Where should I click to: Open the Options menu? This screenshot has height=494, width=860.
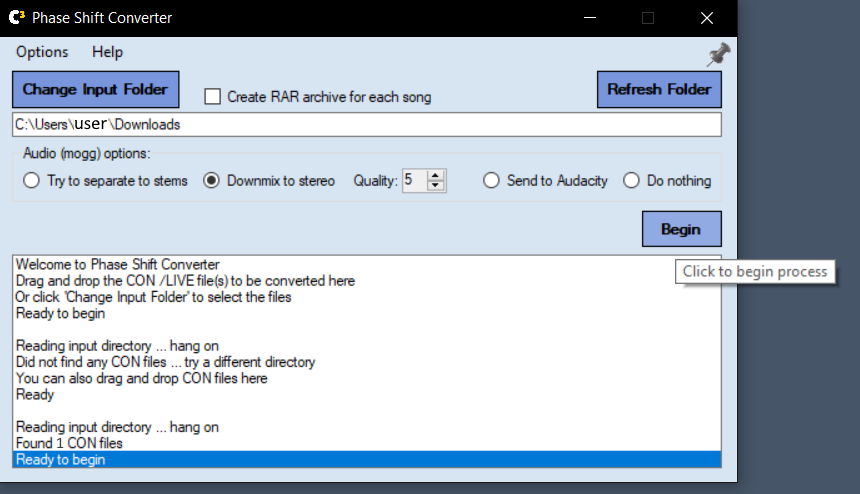pyautogui.click(x=42, y=52)
